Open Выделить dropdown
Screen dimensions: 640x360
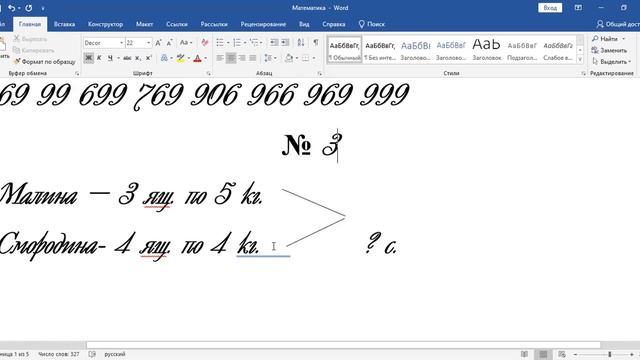pos(611,62)
